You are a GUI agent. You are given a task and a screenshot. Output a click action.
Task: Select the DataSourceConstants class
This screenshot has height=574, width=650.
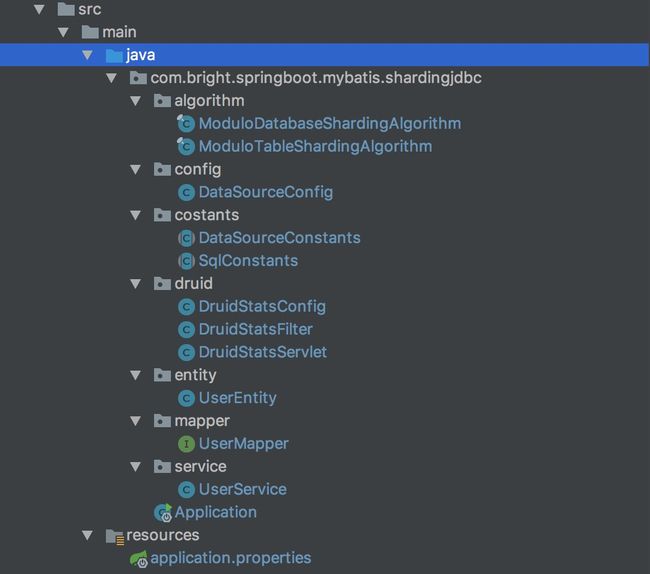tap(279, 238)
